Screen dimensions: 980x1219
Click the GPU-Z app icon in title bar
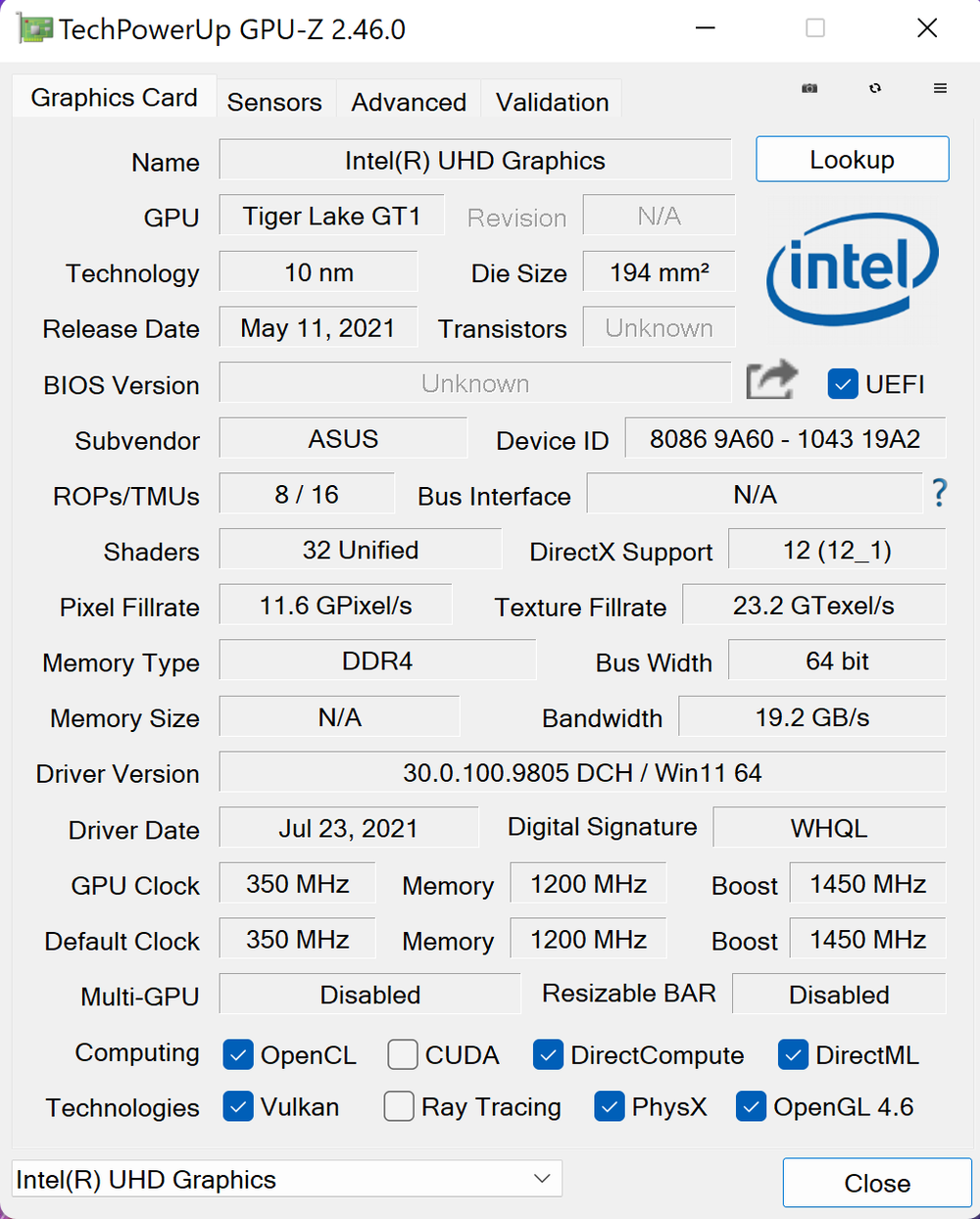(34, 28)
